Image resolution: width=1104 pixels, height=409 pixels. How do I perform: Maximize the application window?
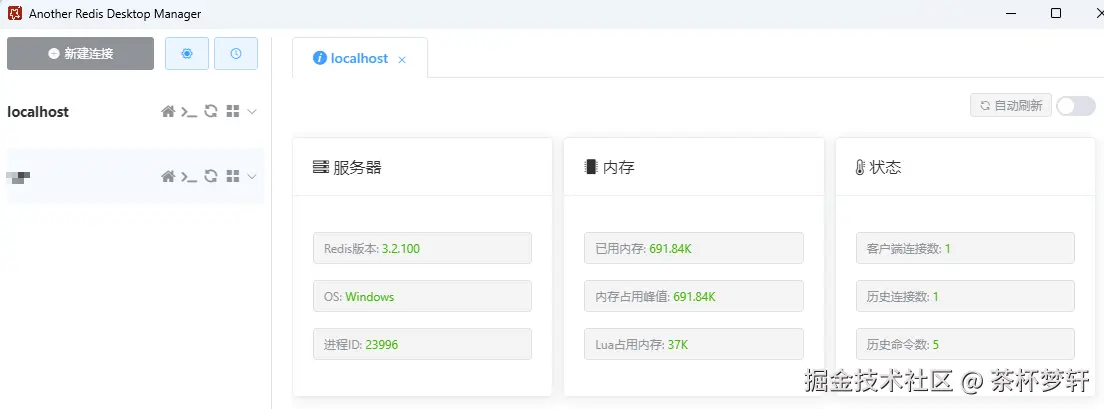point(1055,13)
